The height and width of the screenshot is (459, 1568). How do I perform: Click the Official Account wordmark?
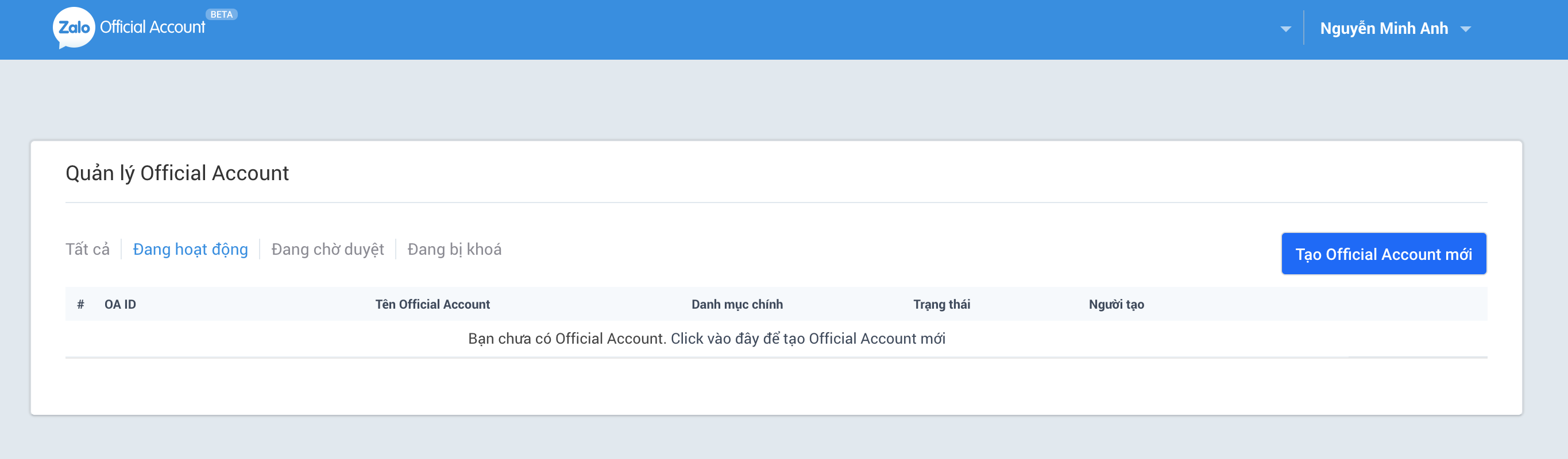pos(152,28)
